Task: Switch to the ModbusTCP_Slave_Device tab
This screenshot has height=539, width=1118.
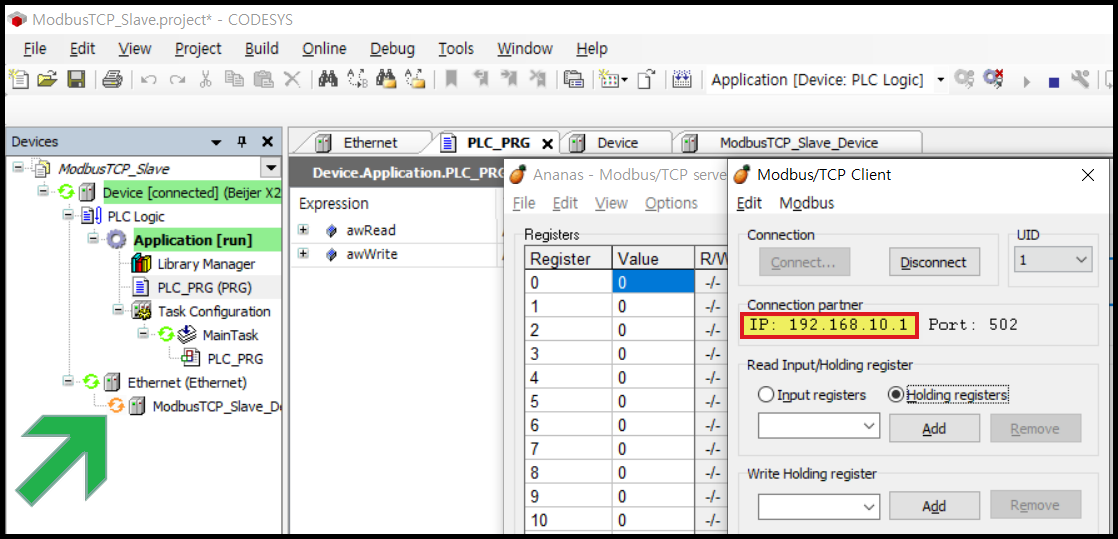Action: click(799, 143)
